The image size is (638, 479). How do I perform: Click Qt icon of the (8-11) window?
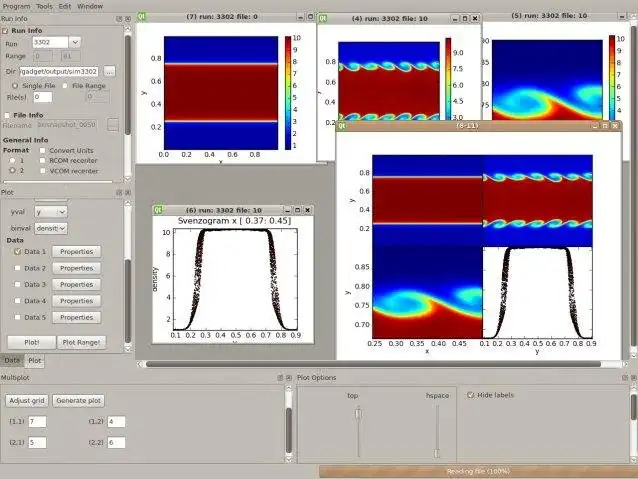pos(342,126)
